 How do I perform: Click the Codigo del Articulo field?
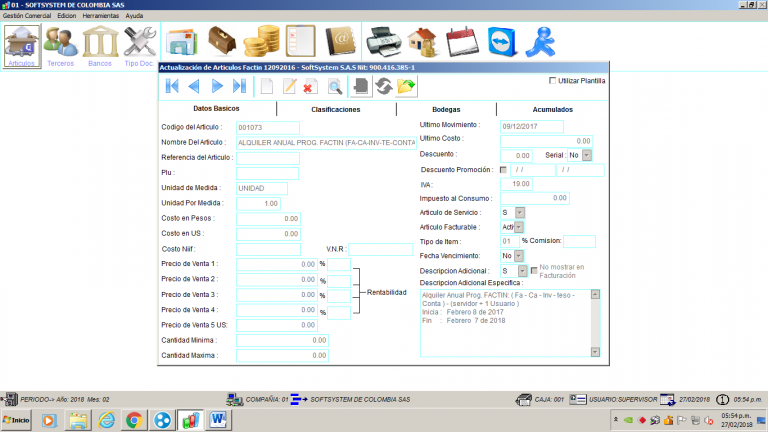[267, 127]
